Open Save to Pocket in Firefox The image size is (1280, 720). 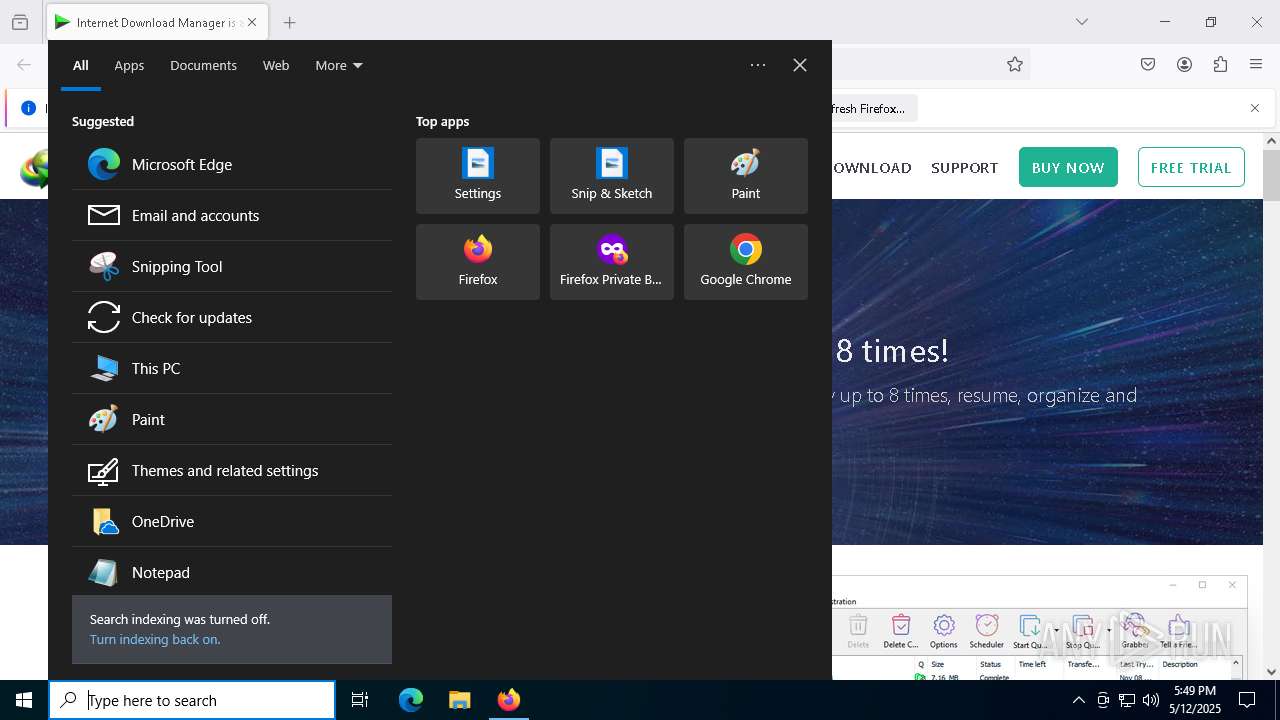point(1148,65)
